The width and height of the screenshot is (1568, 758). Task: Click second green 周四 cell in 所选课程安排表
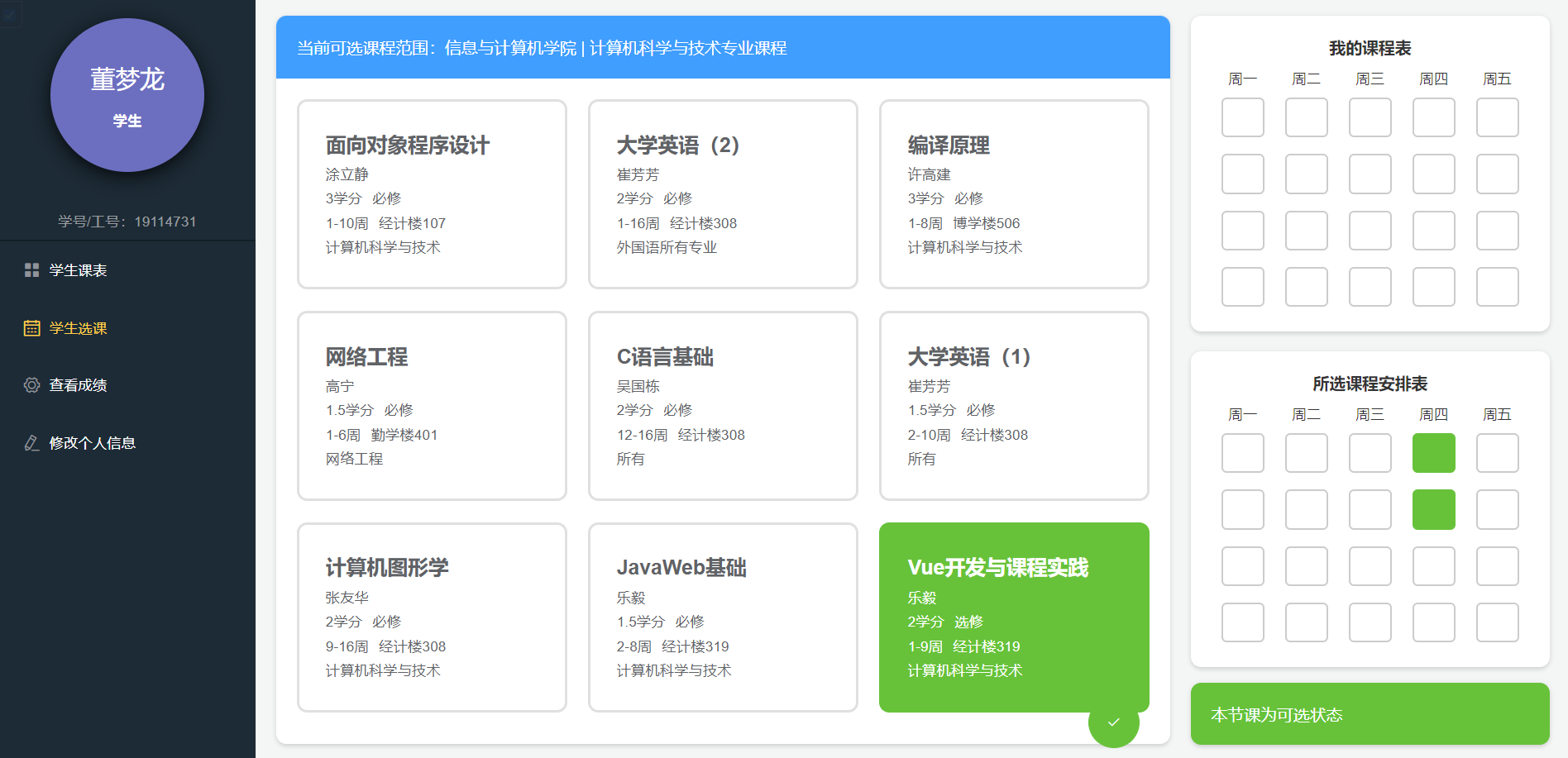tap(1433, 510)
